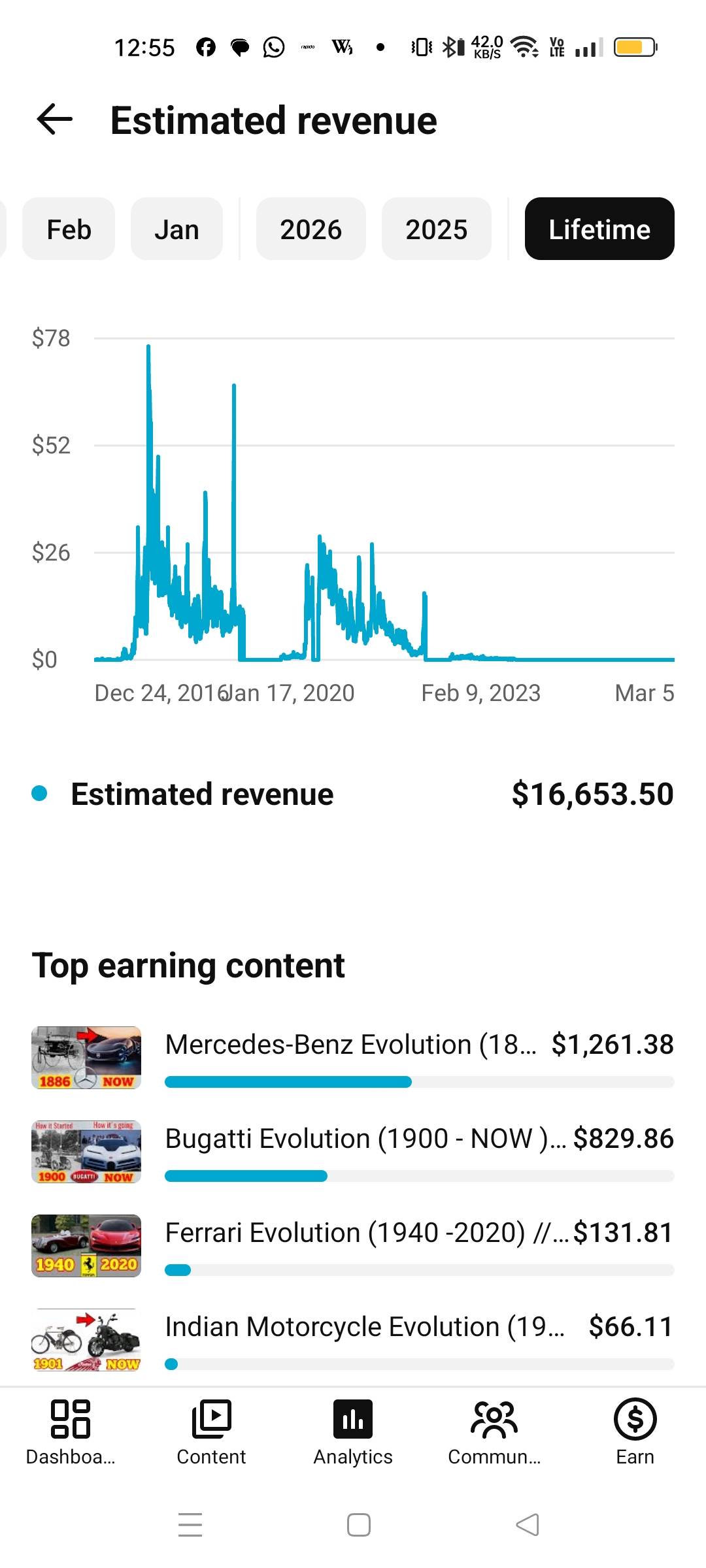Tap the Android back triangle

(x=528, y=1525)
